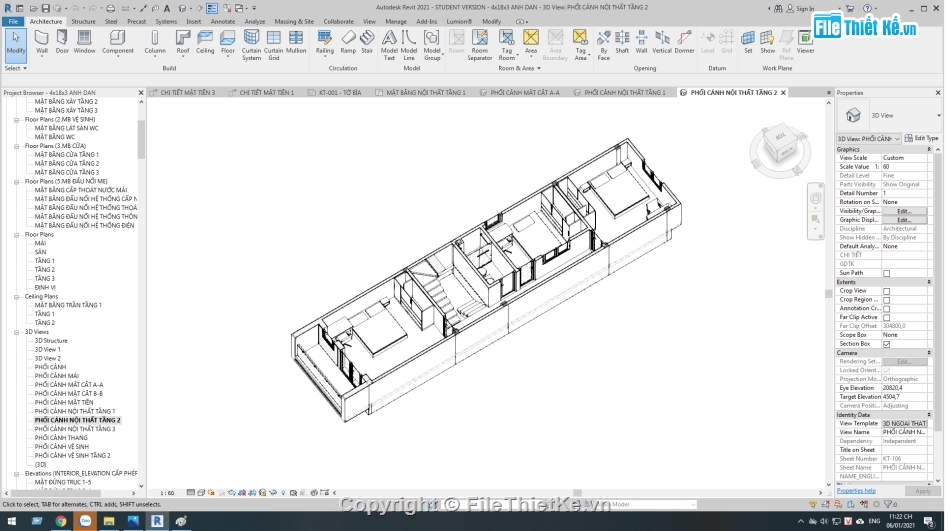Choose the Door tool
Screen dimensions: 950x531
click(62, 42)
